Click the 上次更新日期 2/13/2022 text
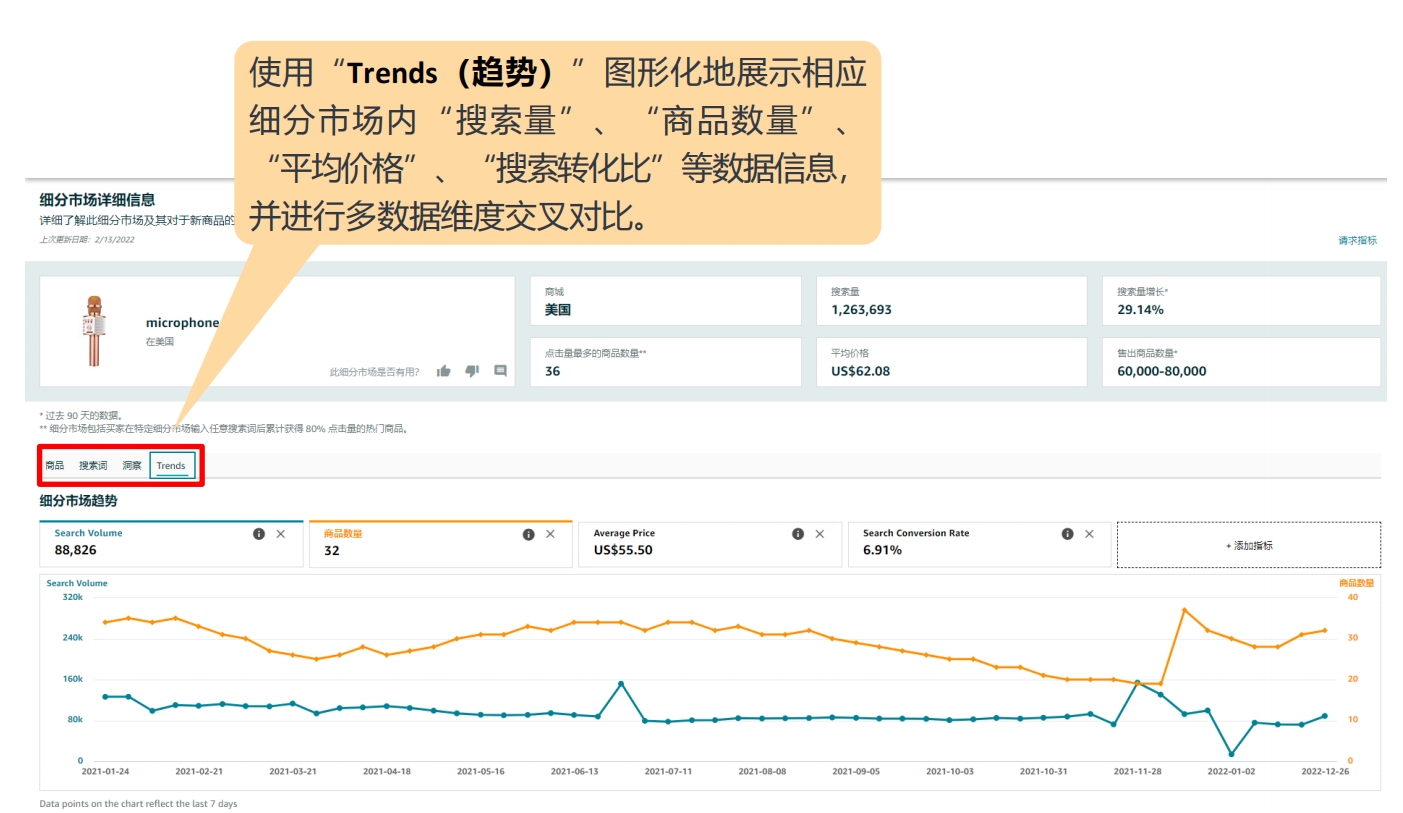The height and width of the screenshot is (813, 1403). click(x=87, y=239)
